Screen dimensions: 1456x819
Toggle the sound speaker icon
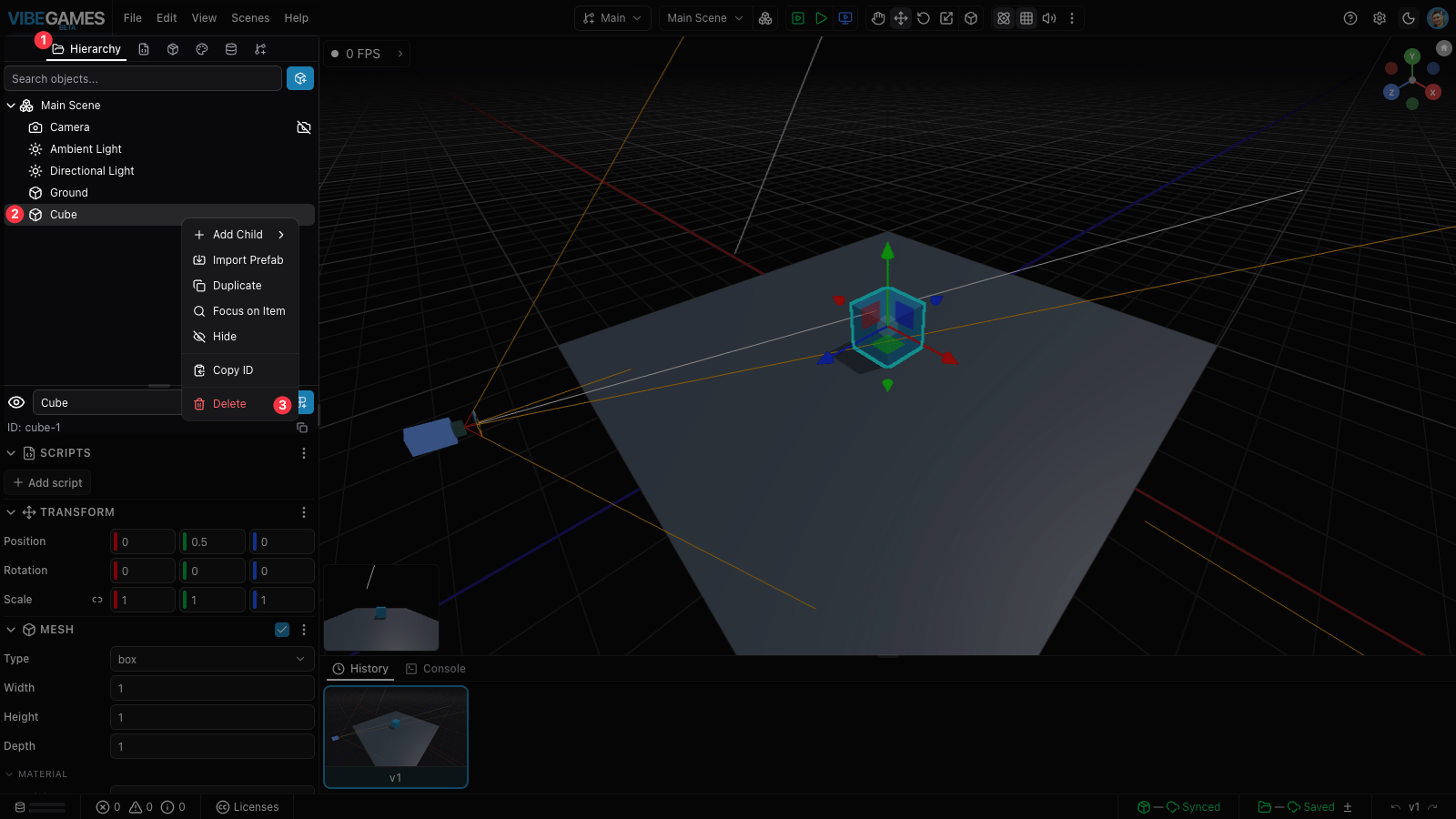tap(1049, 18)
